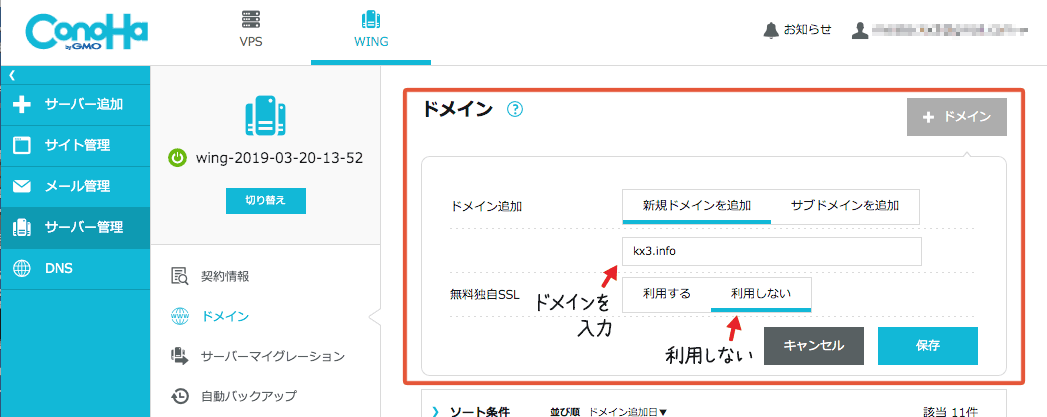Open the ドメイン追加日 sort dropdown

coord(628,412)
